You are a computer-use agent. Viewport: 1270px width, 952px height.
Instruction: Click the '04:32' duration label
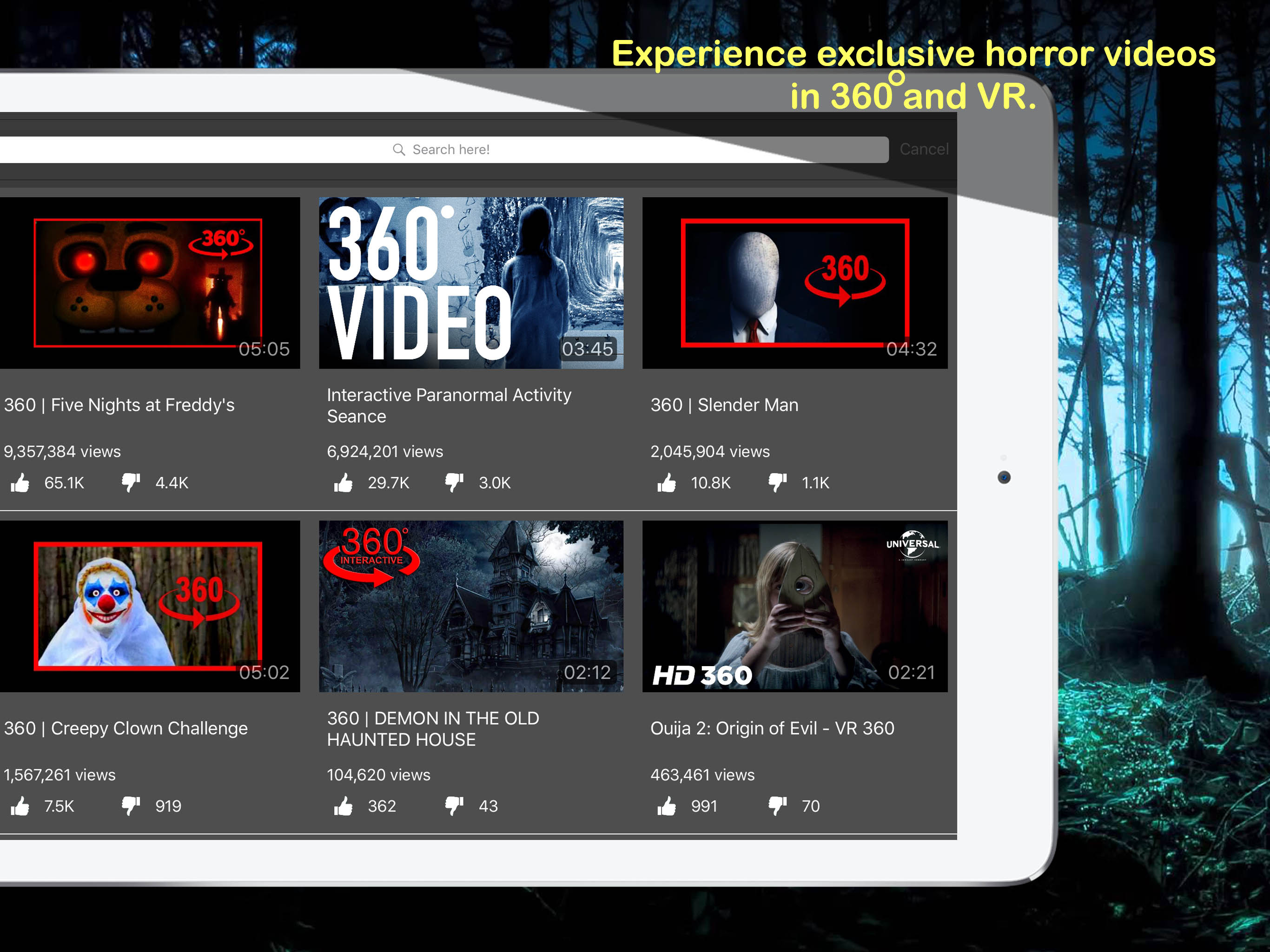(912, 349)
